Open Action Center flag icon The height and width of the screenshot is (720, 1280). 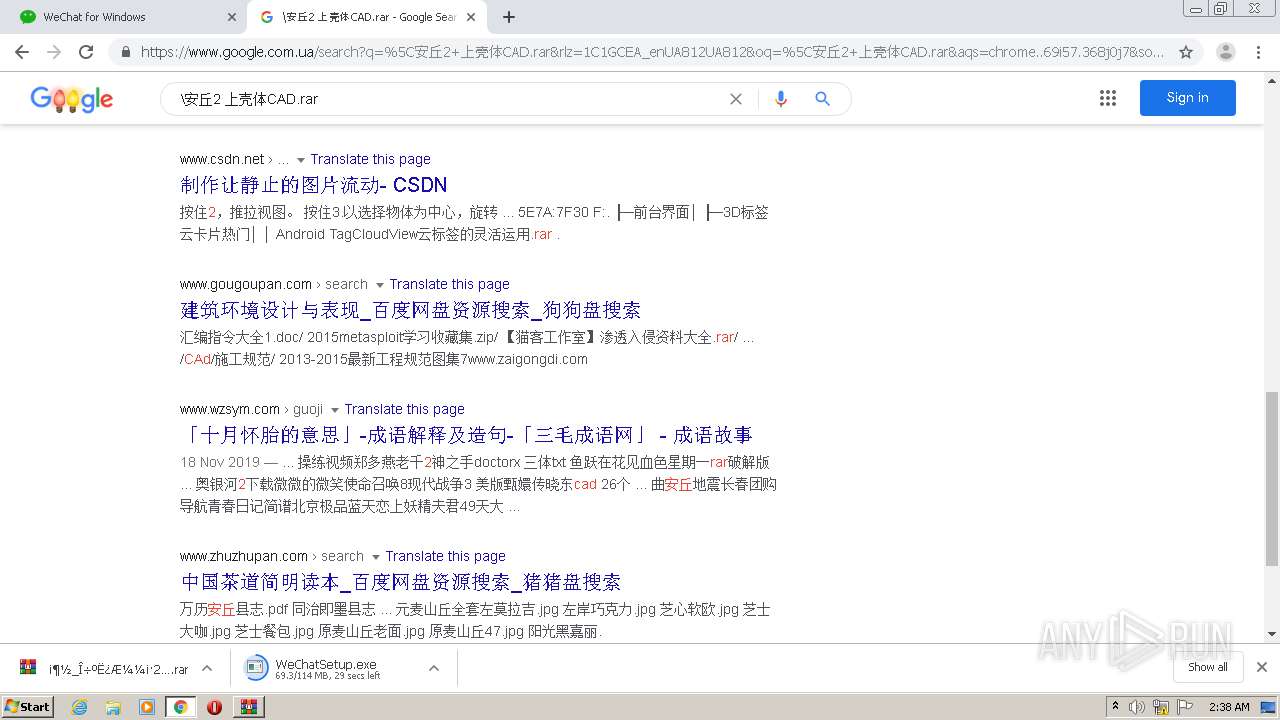[x=1184, y=707]
